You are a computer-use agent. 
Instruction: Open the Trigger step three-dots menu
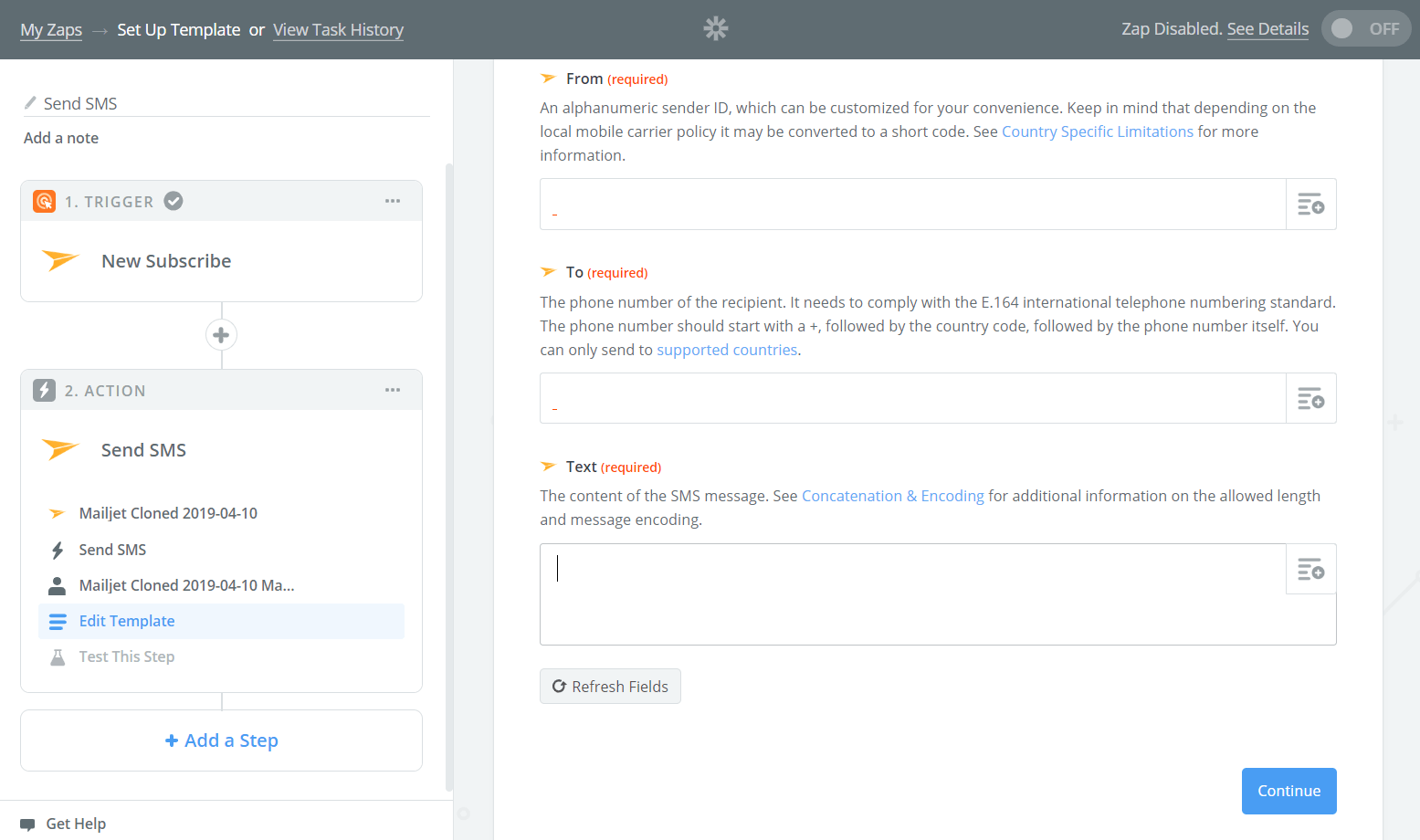[393, 201]
